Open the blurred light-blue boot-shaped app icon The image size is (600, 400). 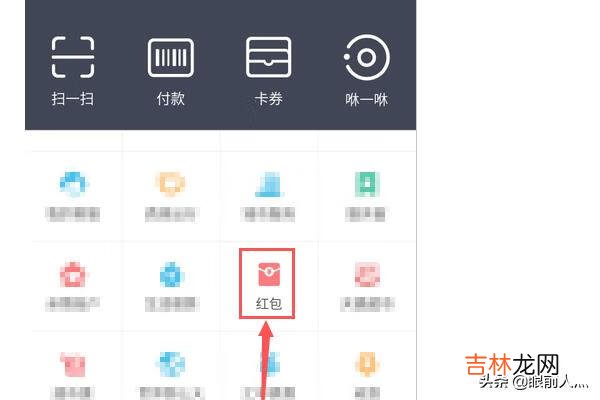(x=269, y=184)
